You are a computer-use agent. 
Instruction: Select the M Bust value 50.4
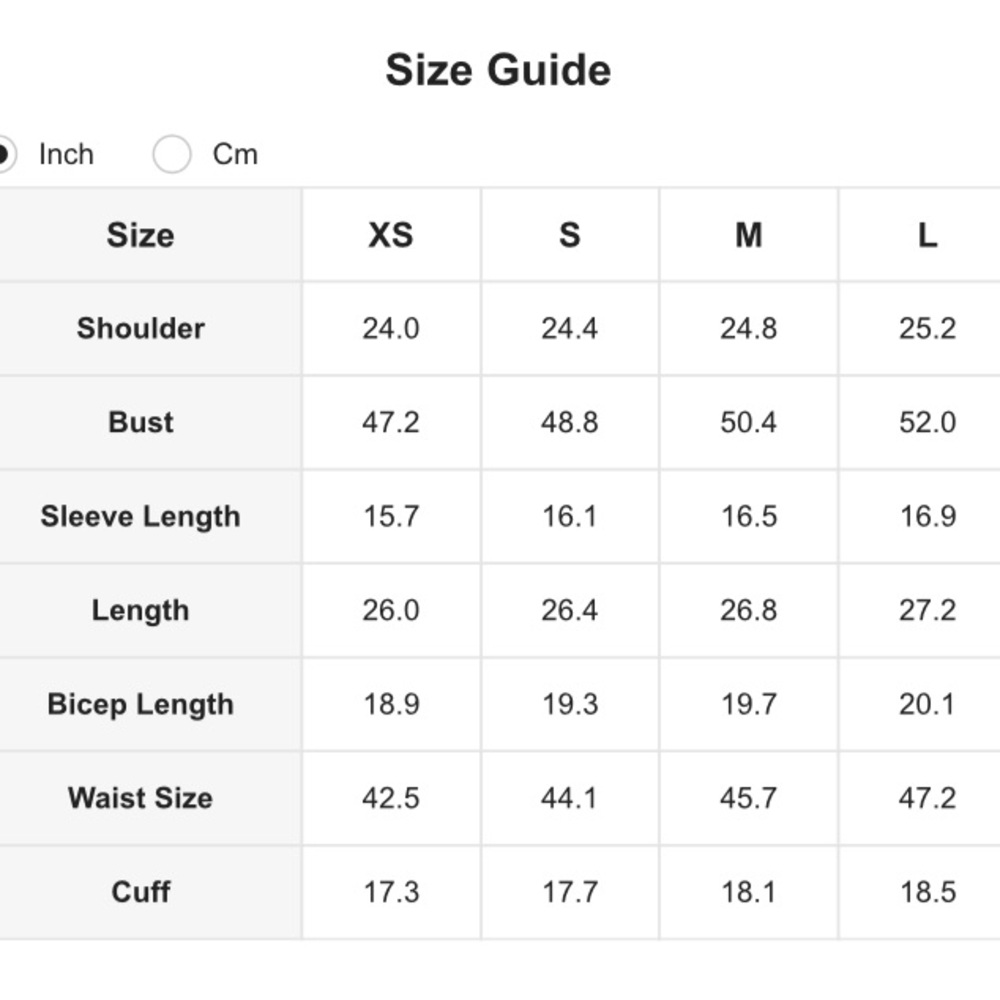pos(748,422)
